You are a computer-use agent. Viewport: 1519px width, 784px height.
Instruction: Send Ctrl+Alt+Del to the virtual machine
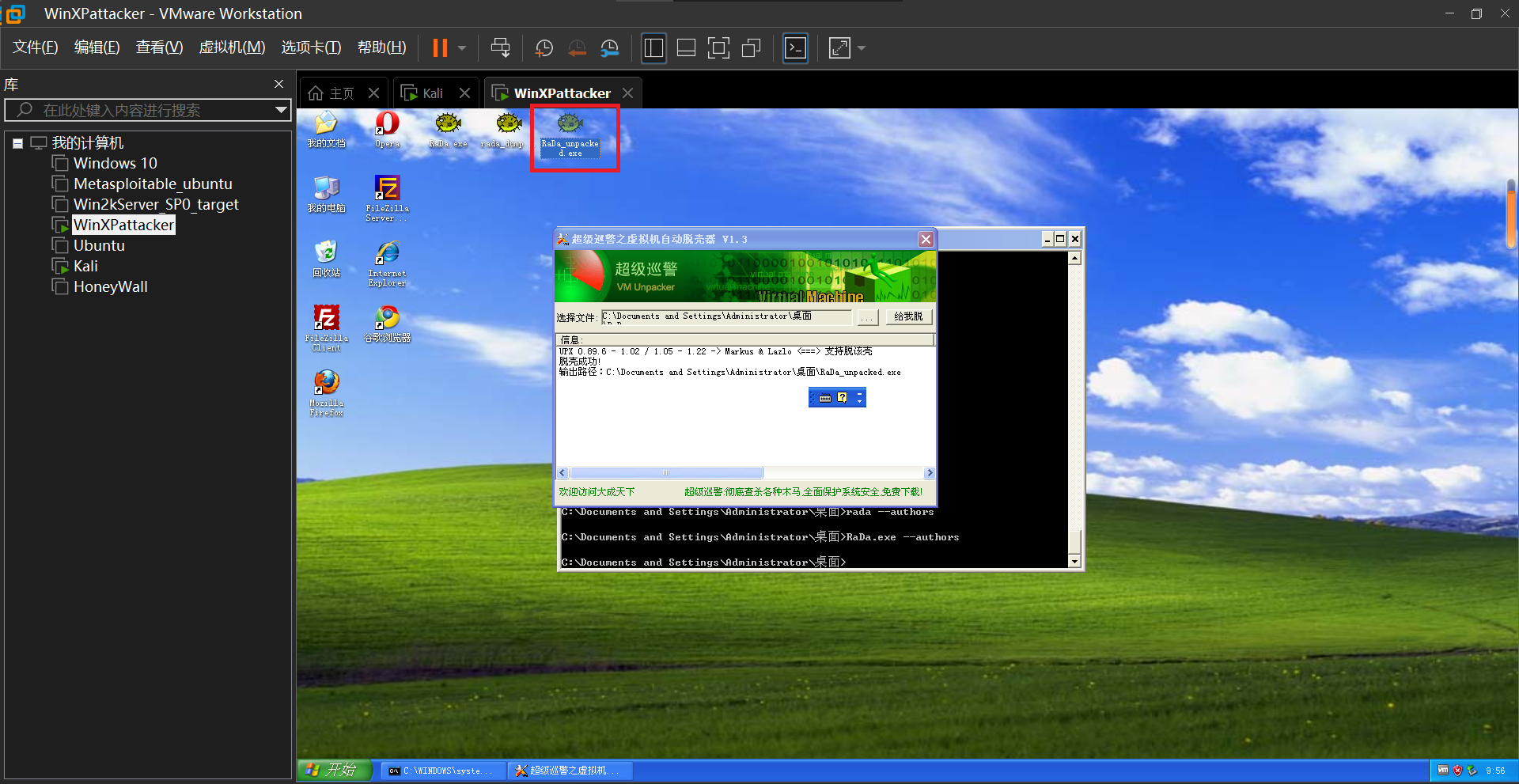[501, 48]
